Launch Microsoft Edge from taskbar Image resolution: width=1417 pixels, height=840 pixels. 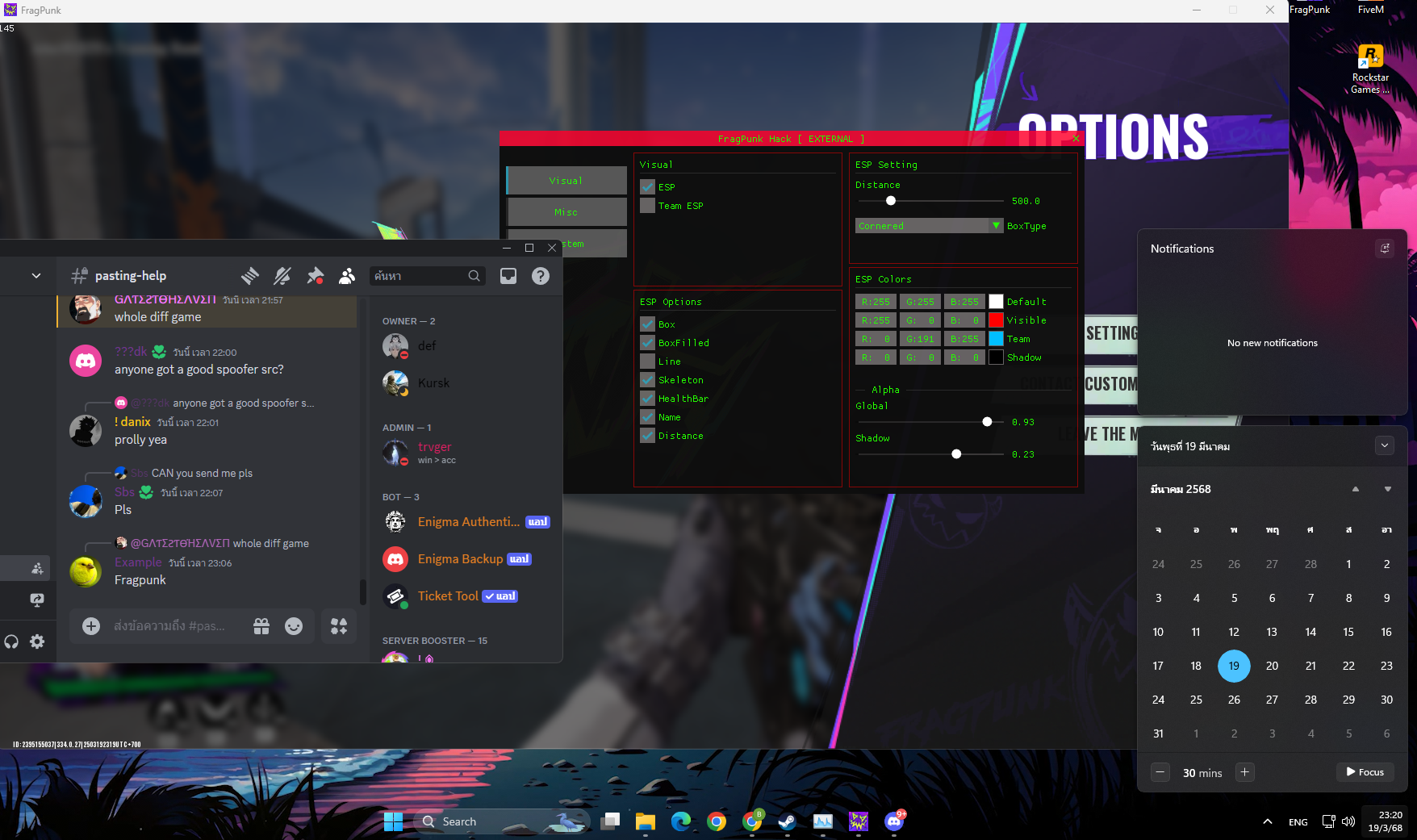pos(681,821)
